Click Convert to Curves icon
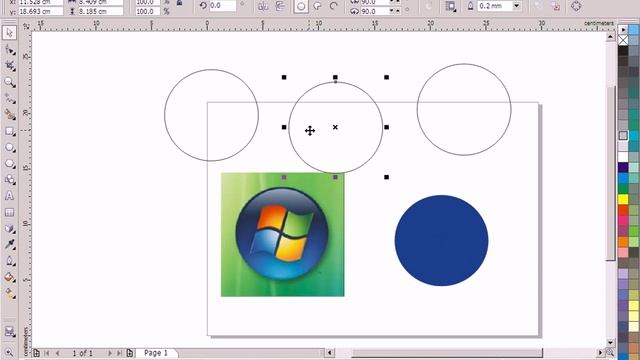Image resolution: width=640 pixels, height=360 pixels. pos(576,6)
